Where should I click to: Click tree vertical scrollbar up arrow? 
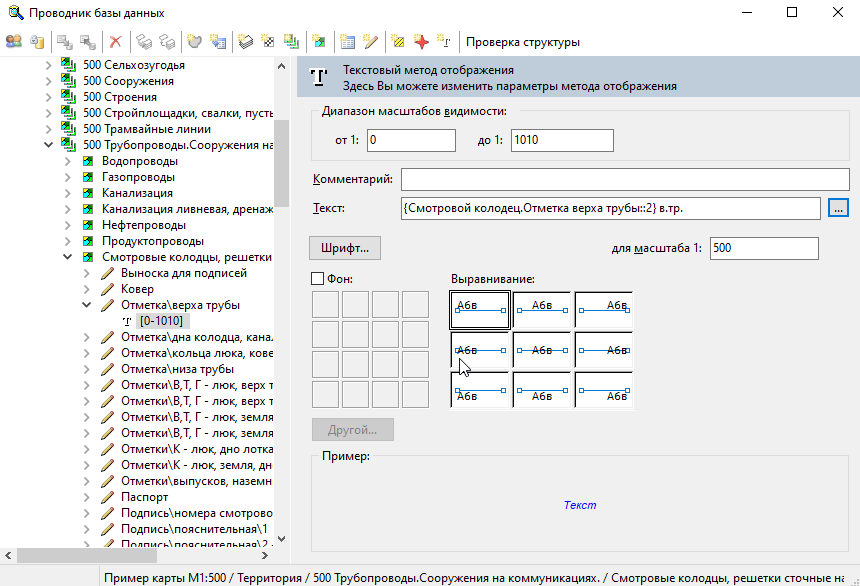281,66
